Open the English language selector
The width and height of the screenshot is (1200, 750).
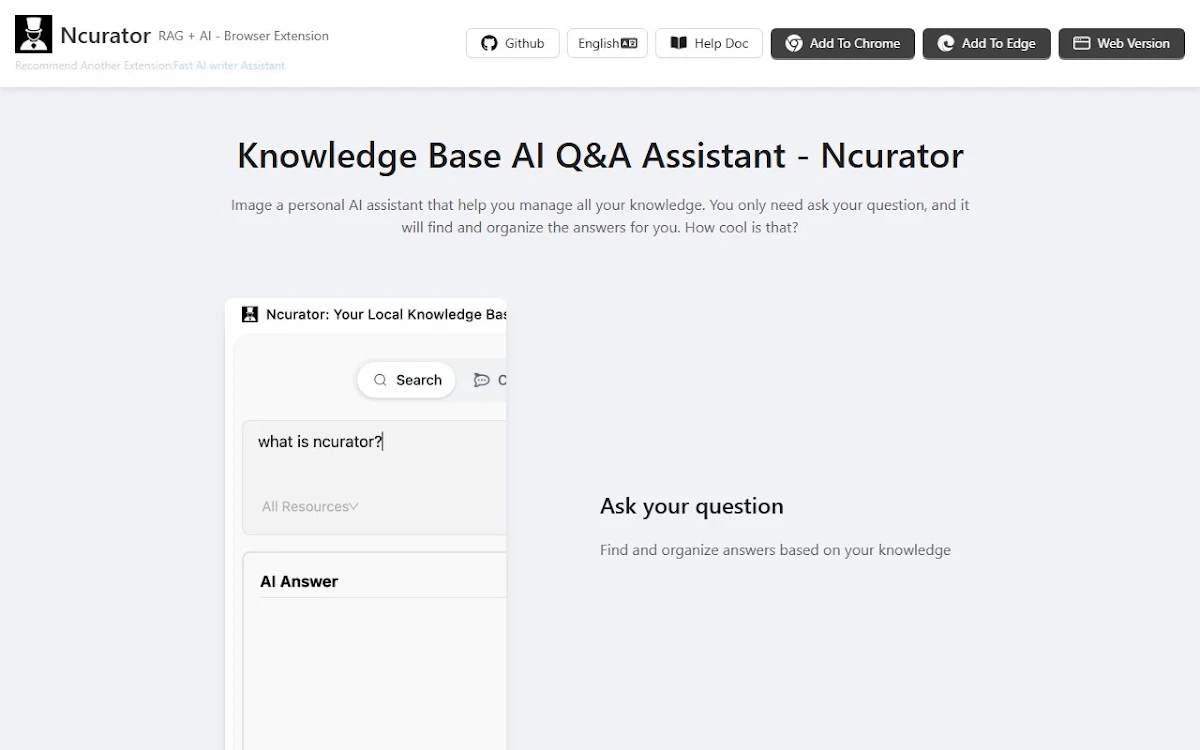(608, 43)
